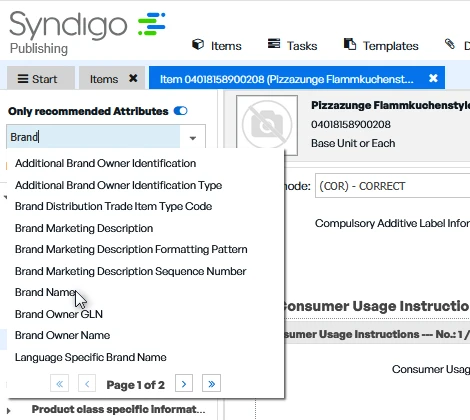Close the Items tab with its X
This screenshot has width=470, height=420.
(x=133, y=78)
